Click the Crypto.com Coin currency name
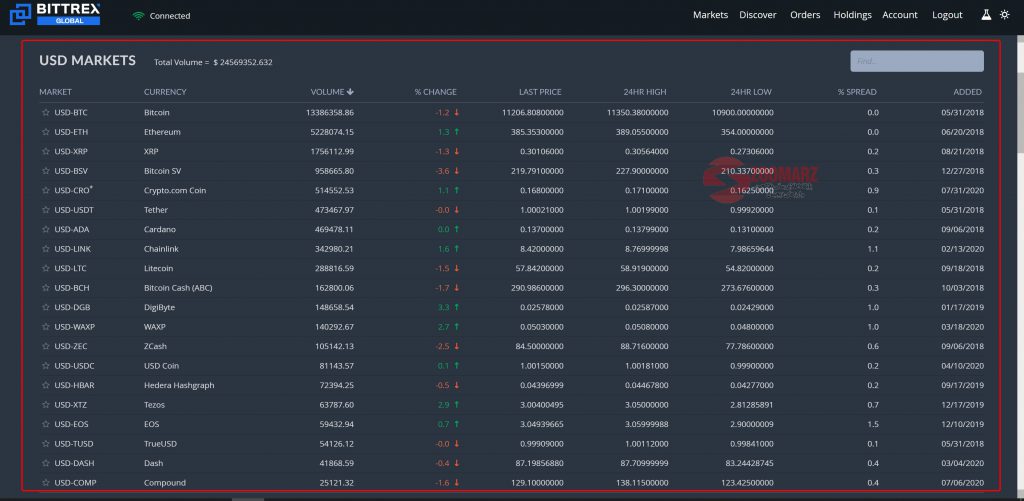This screenshot has height=501, width=1024. (x=175, y=191)
